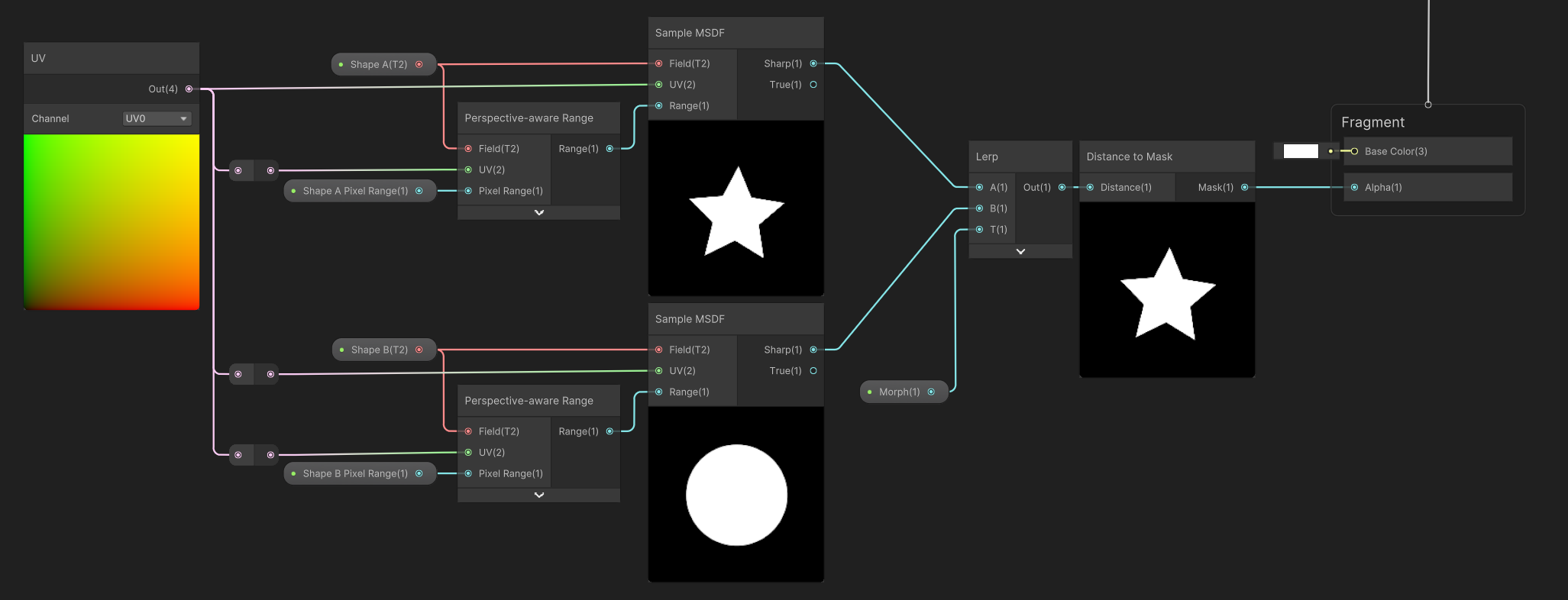Image resolution: width=1568 pixels, height=600 pixels.
Task: Select the bottom Perspective-aware Range node title
Action: pyautogui.click(x=538, y=401)
